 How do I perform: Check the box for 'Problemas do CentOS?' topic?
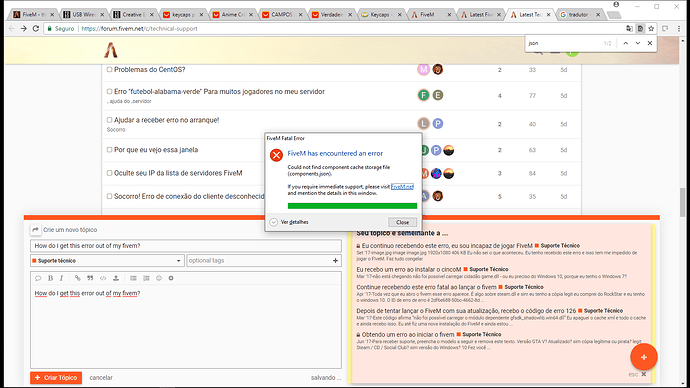tap(110, 70)
